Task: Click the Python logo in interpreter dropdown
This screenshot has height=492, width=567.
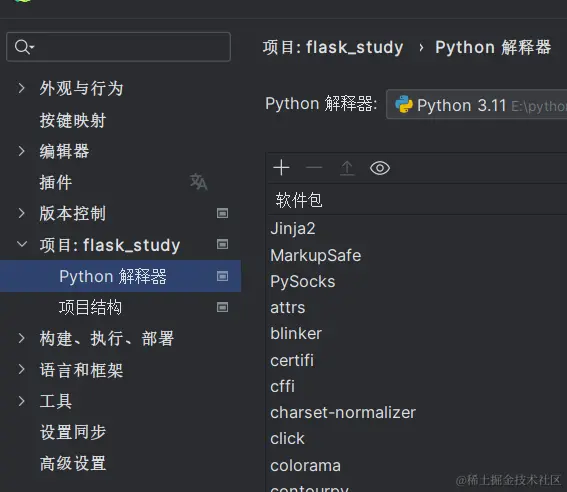Action: 404,104
